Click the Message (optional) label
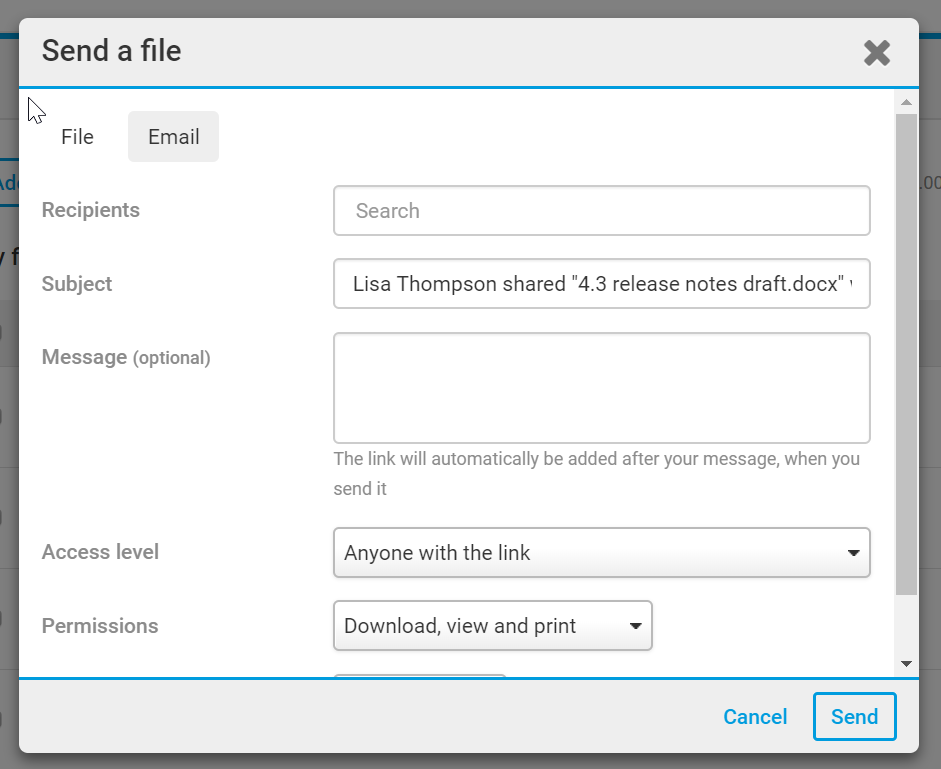941x769 pixels. point(126,357)
